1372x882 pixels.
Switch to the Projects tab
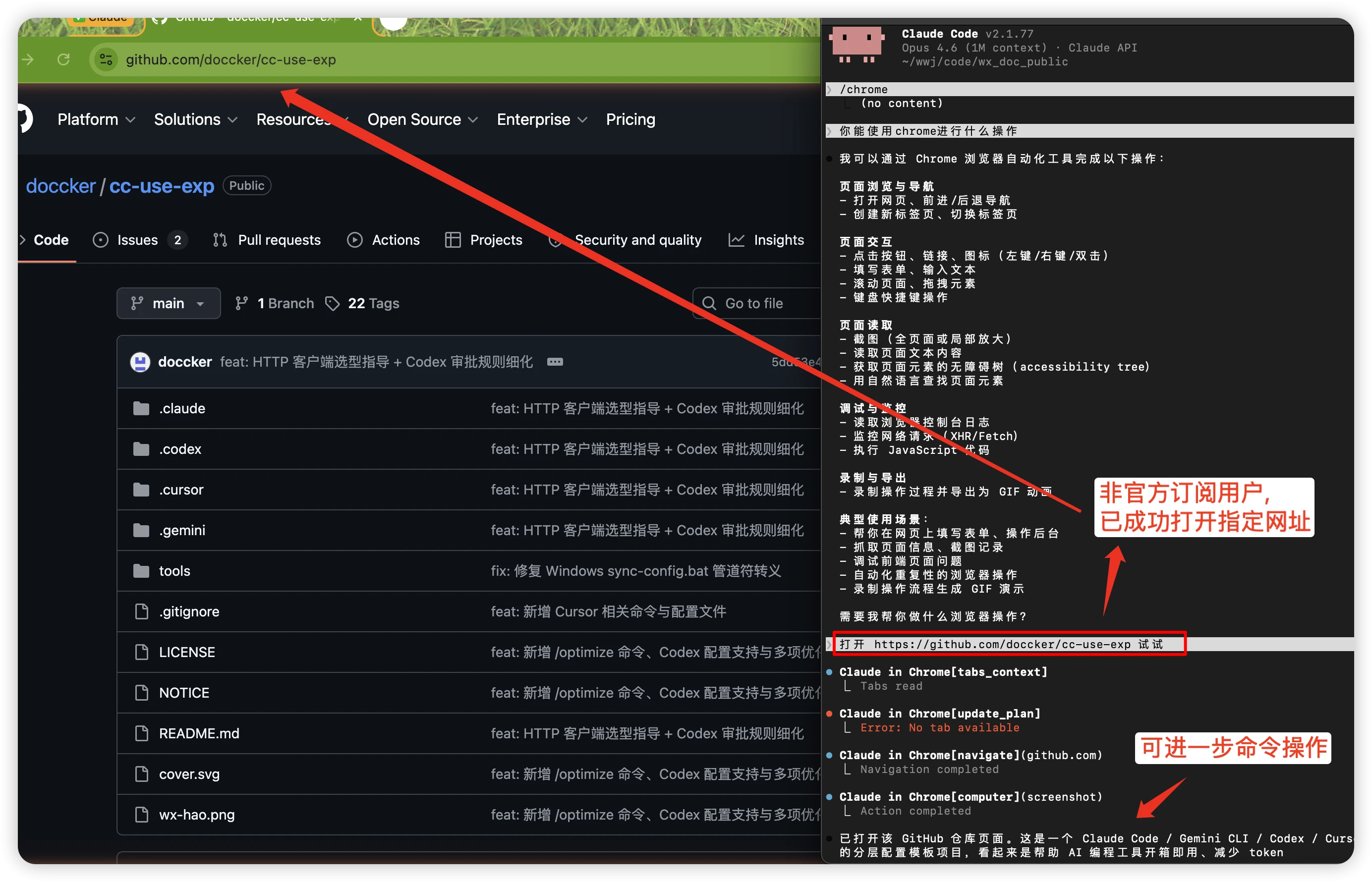[484, 240]
